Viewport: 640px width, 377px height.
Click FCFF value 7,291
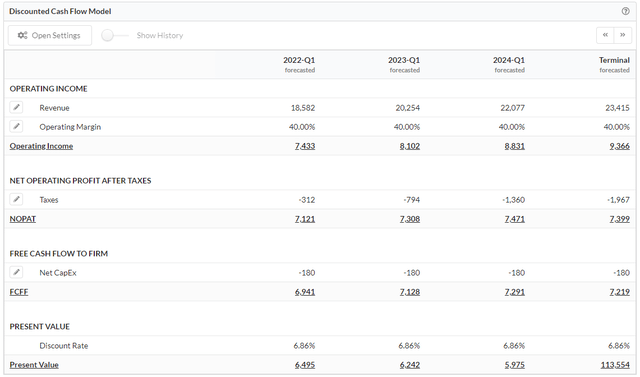(x=515, y=292)
